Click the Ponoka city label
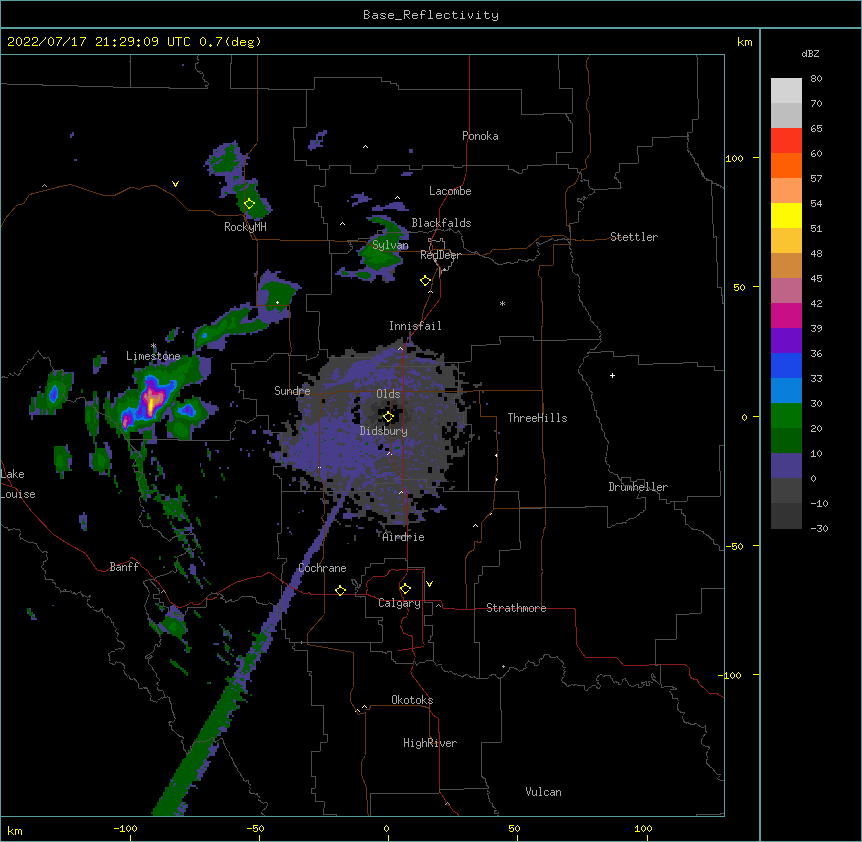Viewport: 862px width, 842px height. (480, 136)
